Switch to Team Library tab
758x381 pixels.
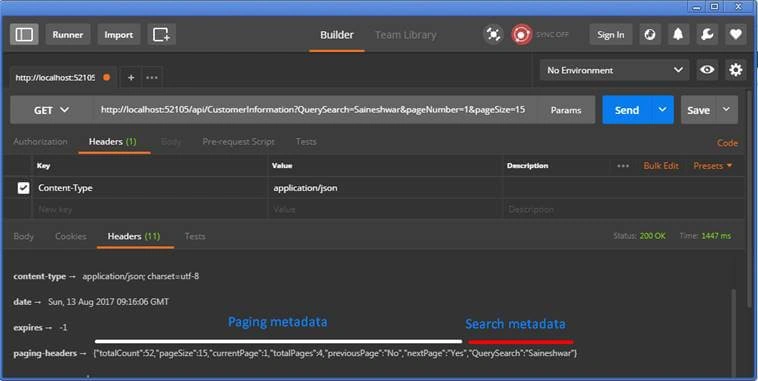pyautogui.click(x=406, y=35)
